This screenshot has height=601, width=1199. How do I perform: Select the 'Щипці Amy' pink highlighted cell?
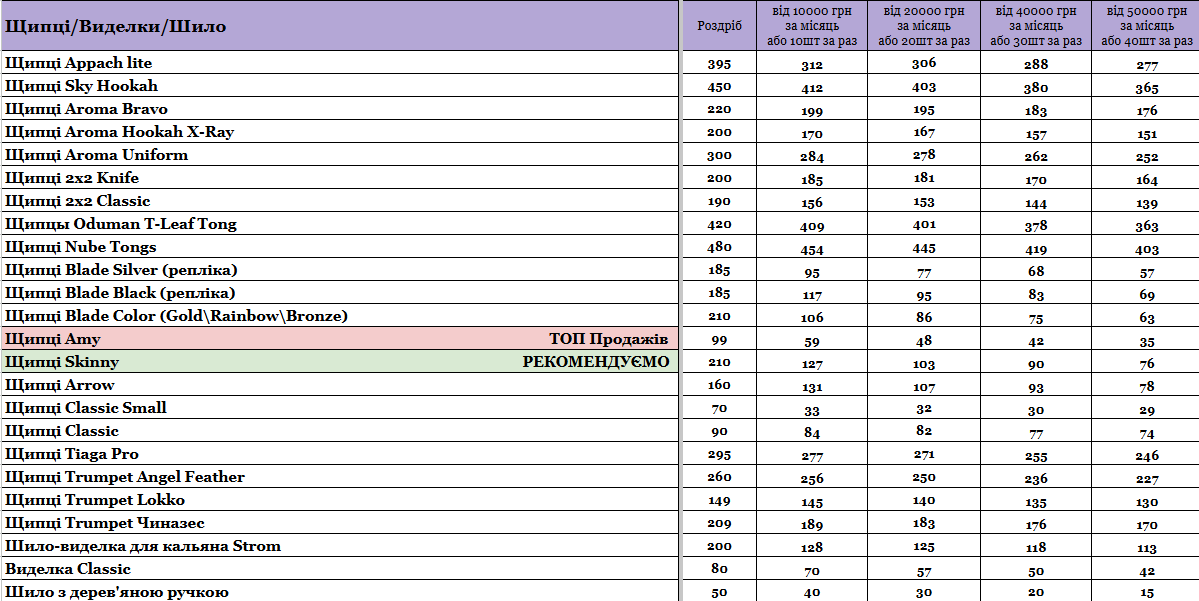(53, 339)
